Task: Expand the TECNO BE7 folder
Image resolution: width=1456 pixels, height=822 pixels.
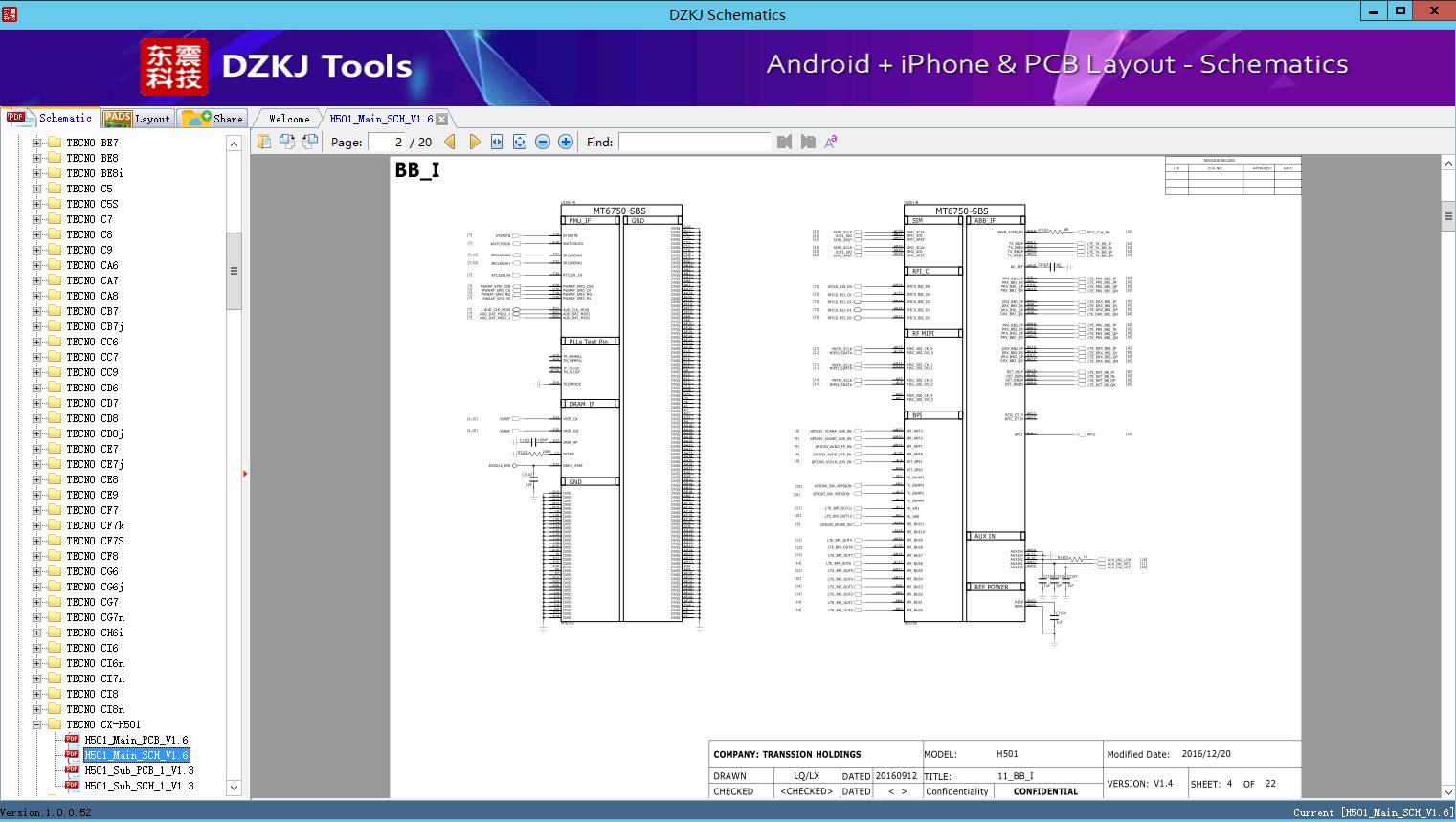Action: (x=37, y=143)
